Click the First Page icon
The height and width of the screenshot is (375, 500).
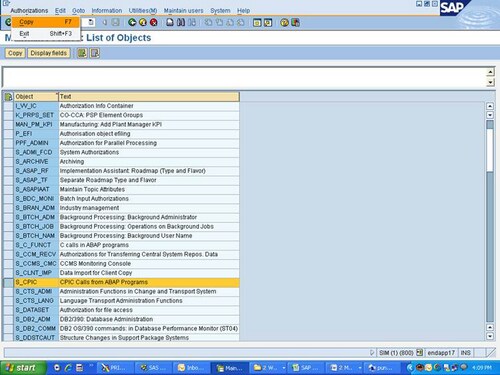tap(208, 22)
